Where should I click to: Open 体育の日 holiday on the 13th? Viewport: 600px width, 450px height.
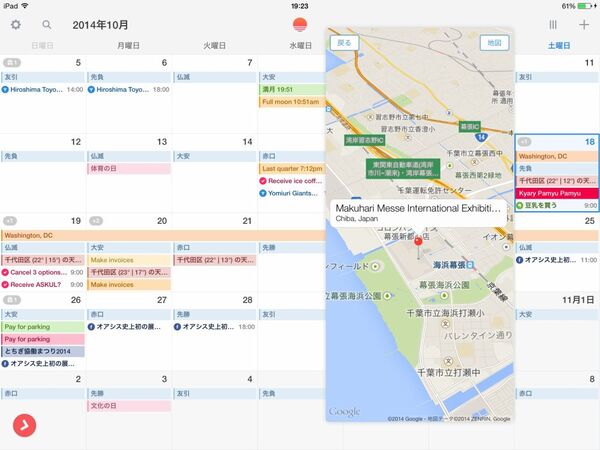(x=129, y=169)
